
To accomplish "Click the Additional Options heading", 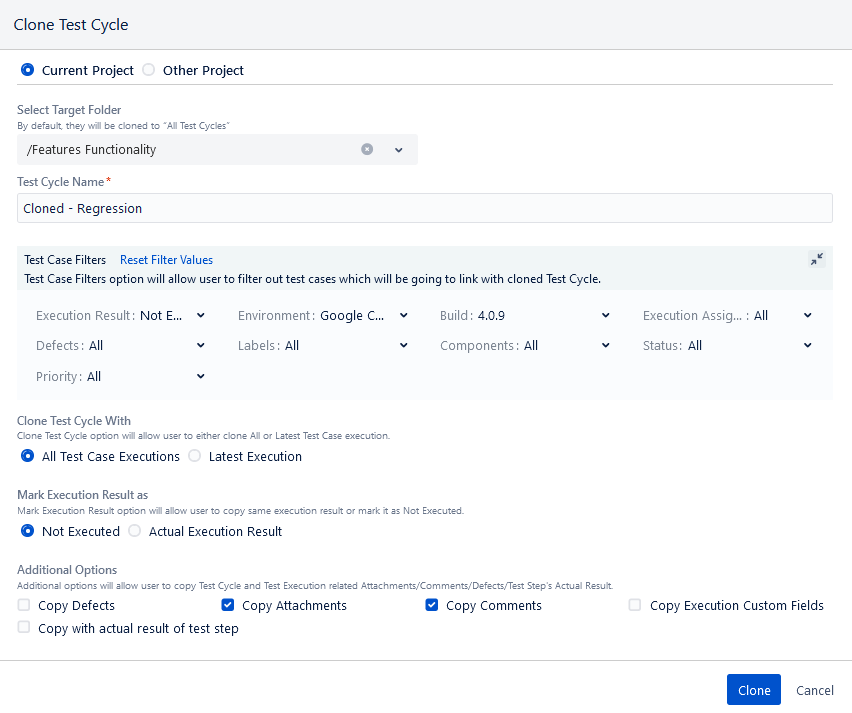I will (67, 570).
